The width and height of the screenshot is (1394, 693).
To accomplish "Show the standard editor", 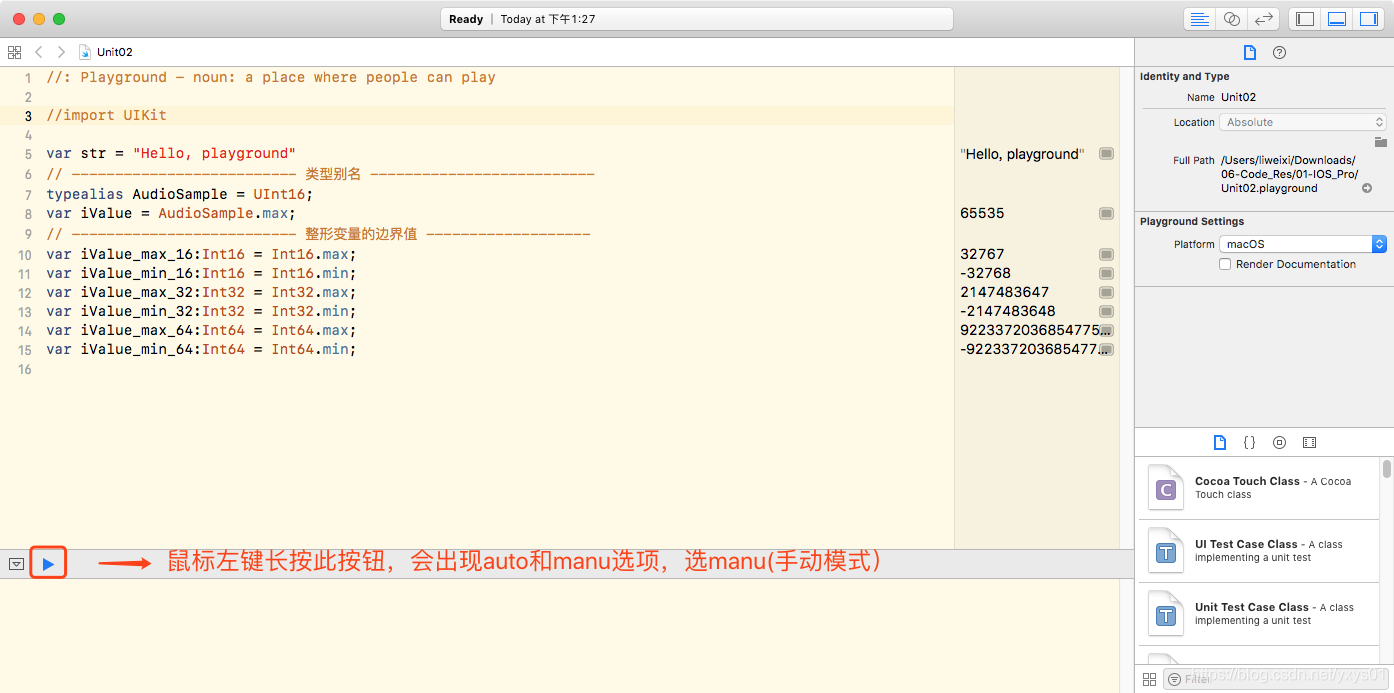I will coord(1200,19).
